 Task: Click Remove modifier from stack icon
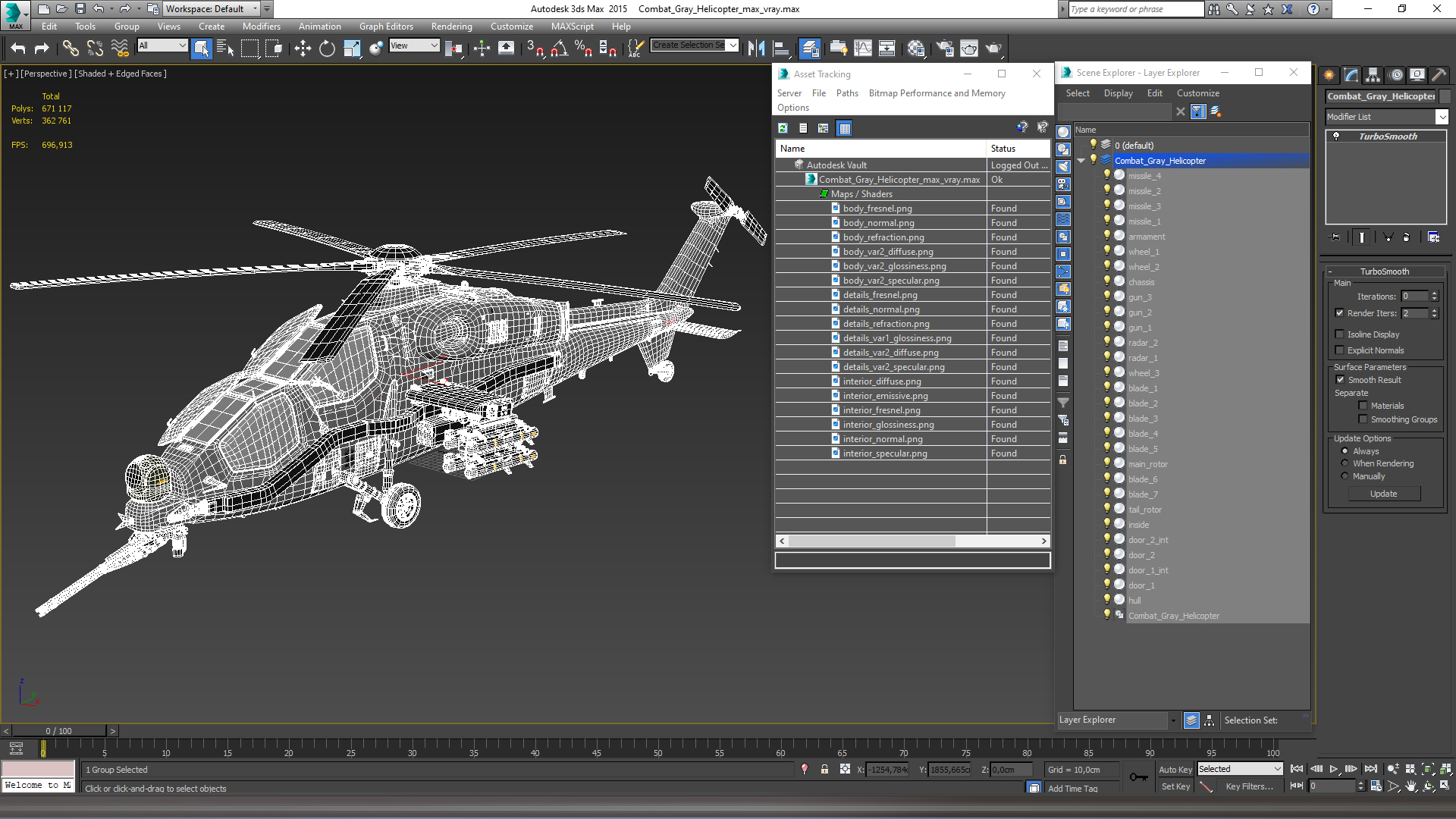(1406, 237)
